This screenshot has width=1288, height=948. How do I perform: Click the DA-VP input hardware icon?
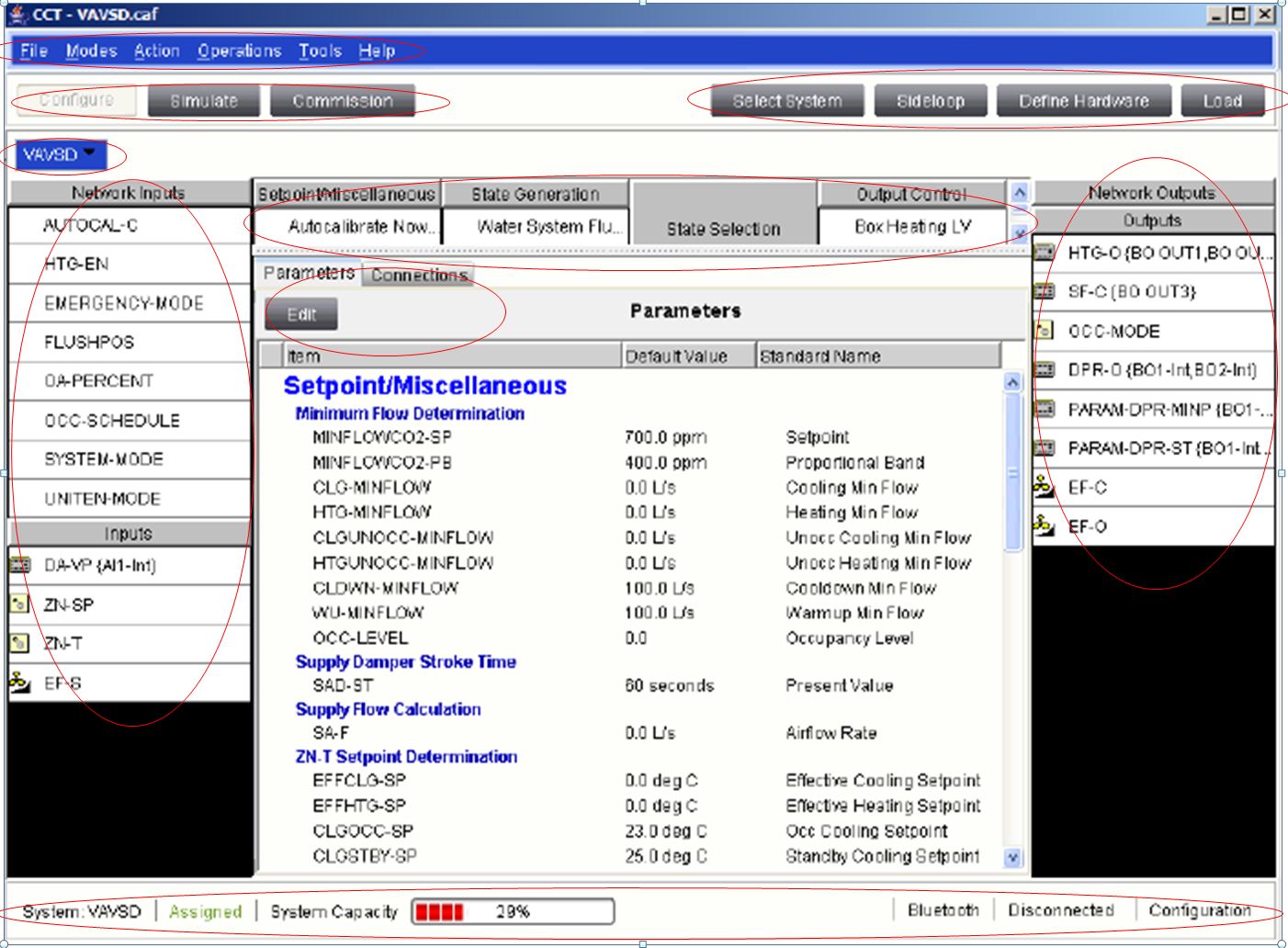pyautogui.click(x=19, y=566)
